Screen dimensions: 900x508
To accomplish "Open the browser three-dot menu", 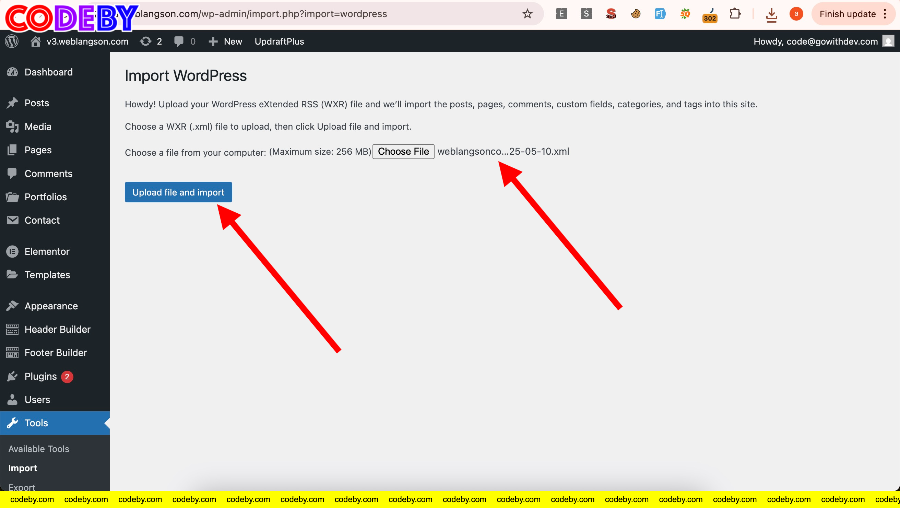I will (885, 14).
